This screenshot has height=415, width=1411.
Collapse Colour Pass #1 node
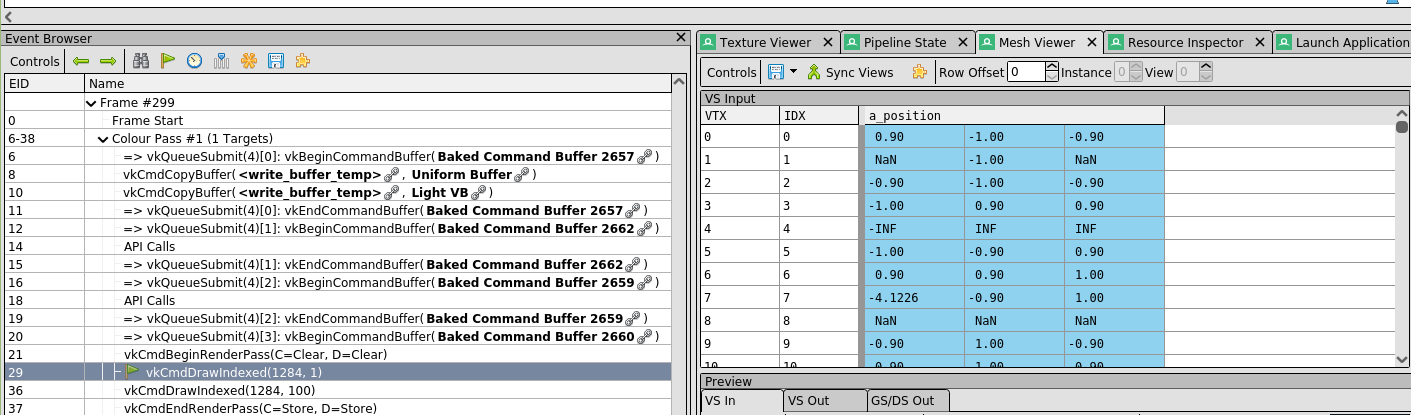pos(103,139)
